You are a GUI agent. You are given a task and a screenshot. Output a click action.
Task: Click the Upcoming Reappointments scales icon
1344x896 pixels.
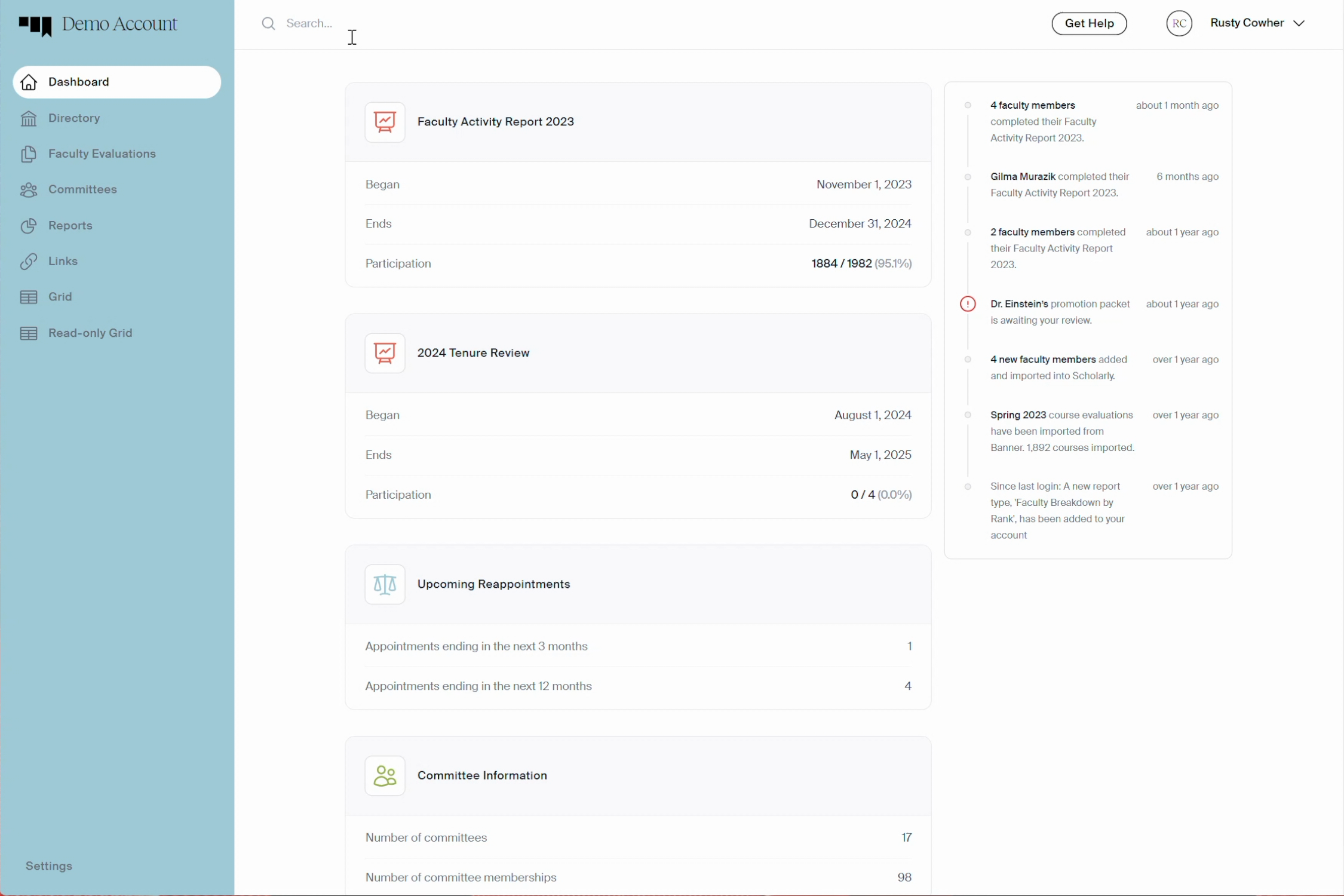tap(385, 584)
